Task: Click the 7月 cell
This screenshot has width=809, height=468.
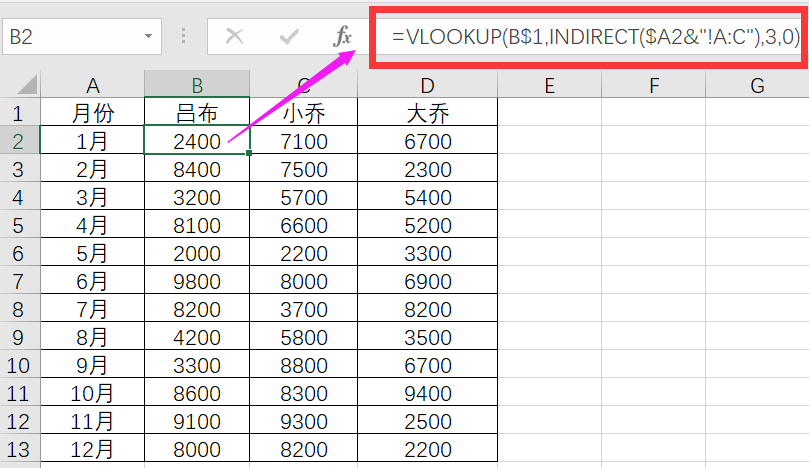Action: click(x=92, y=309)
